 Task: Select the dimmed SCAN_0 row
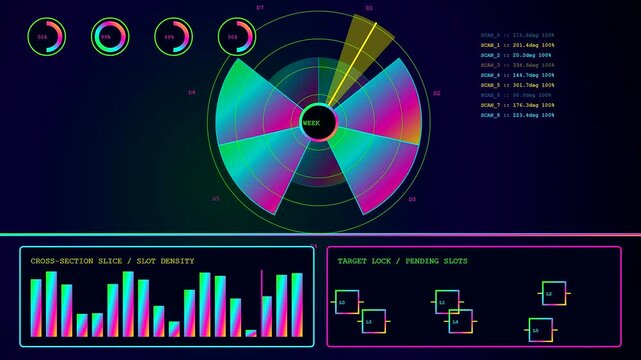pyautogui.click(x=518, y=36)
